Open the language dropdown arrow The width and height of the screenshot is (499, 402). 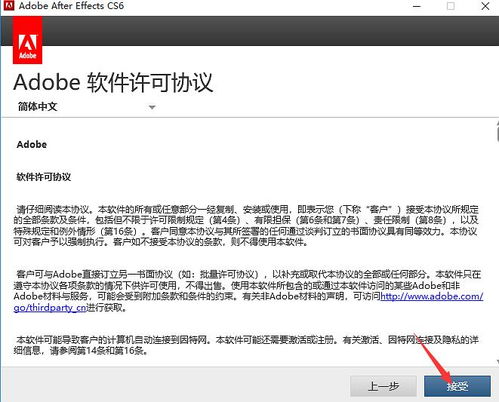pos(152,107)
